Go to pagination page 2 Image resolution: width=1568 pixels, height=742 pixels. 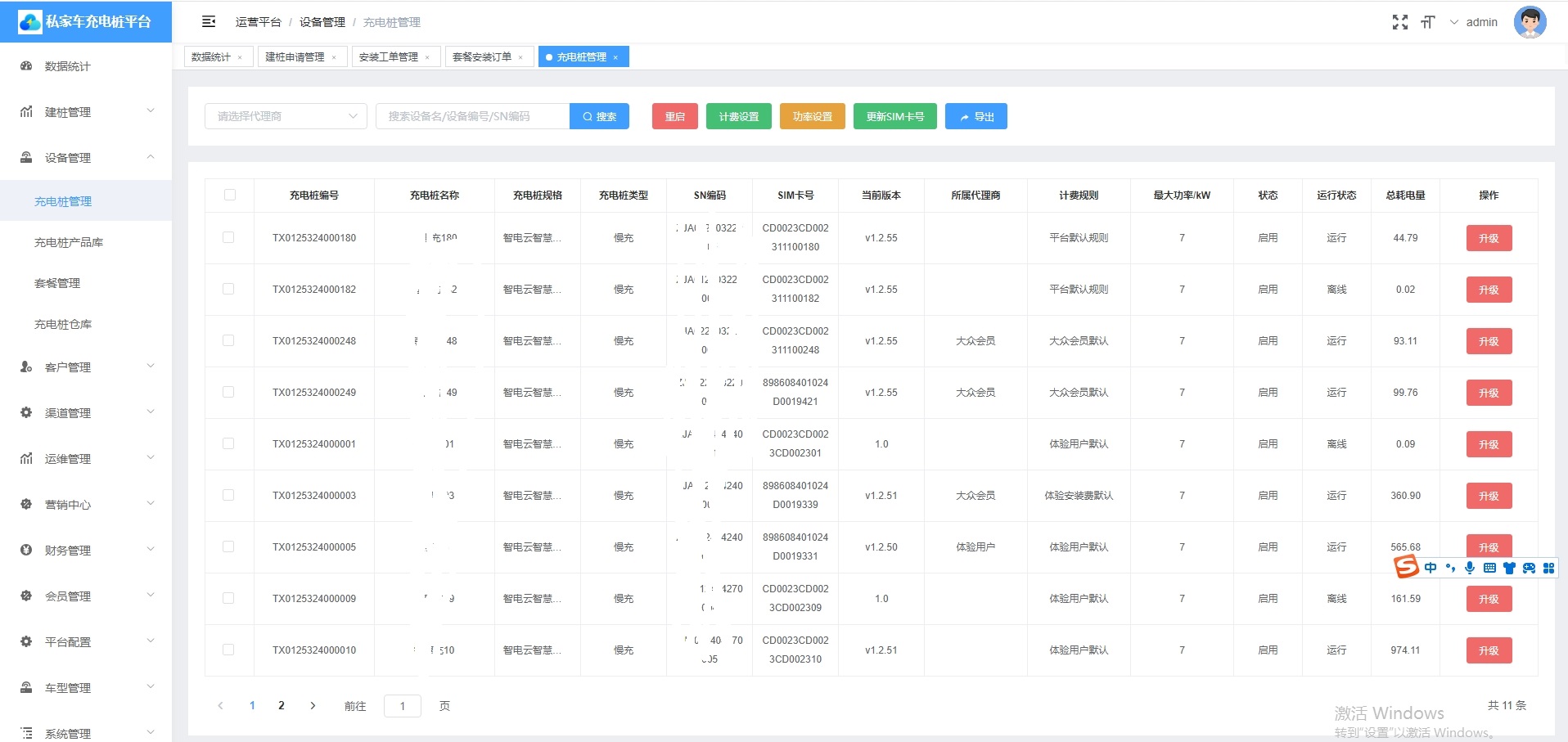282,705
